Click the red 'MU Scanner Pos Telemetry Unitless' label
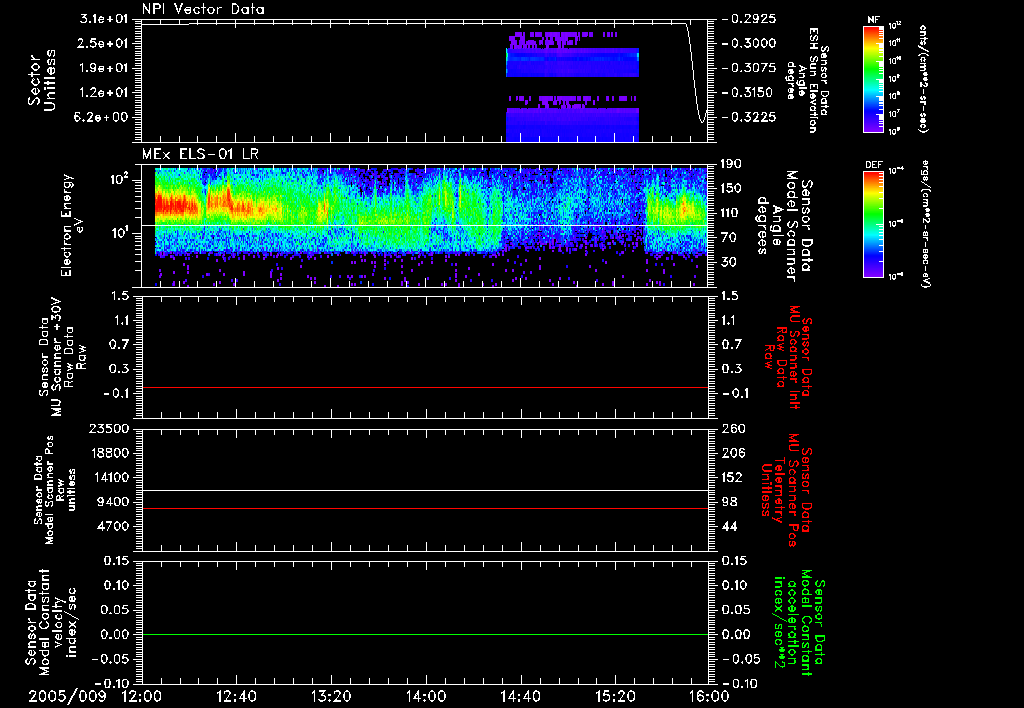 point(786,490)
